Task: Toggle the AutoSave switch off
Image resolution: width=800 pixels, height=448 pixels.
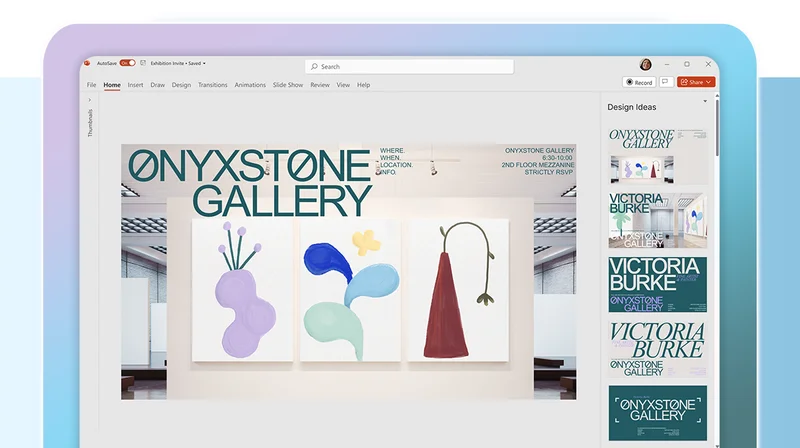Action: coord(128,63)
